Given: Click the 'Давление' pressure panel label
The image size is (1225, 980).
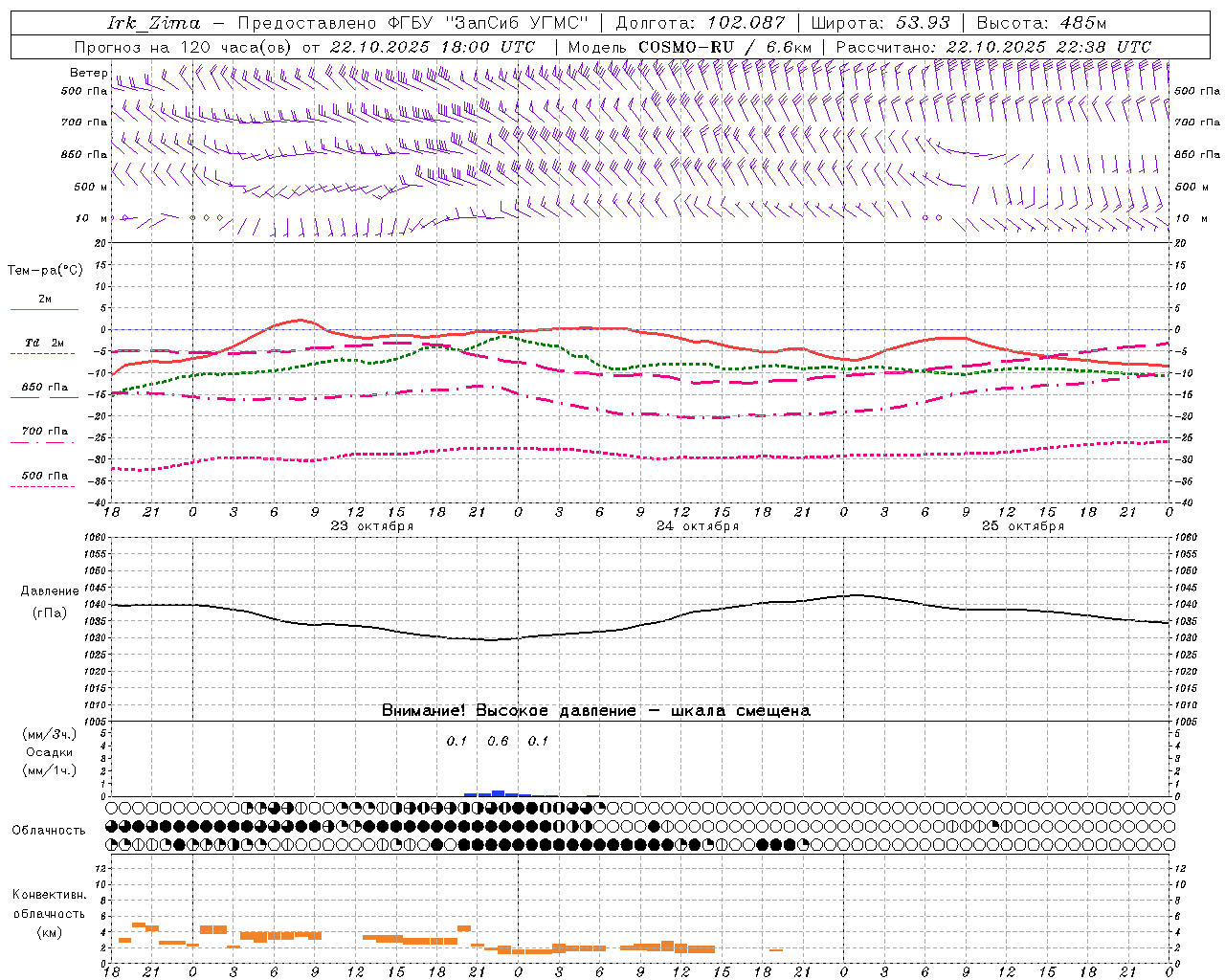Looking at the screenshot, I should click(x=50, y=591).
